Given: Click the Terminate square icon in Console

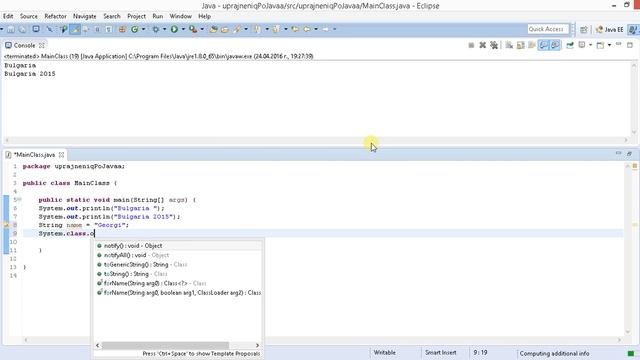Looking at the screenshot, I should click(471, 45).
